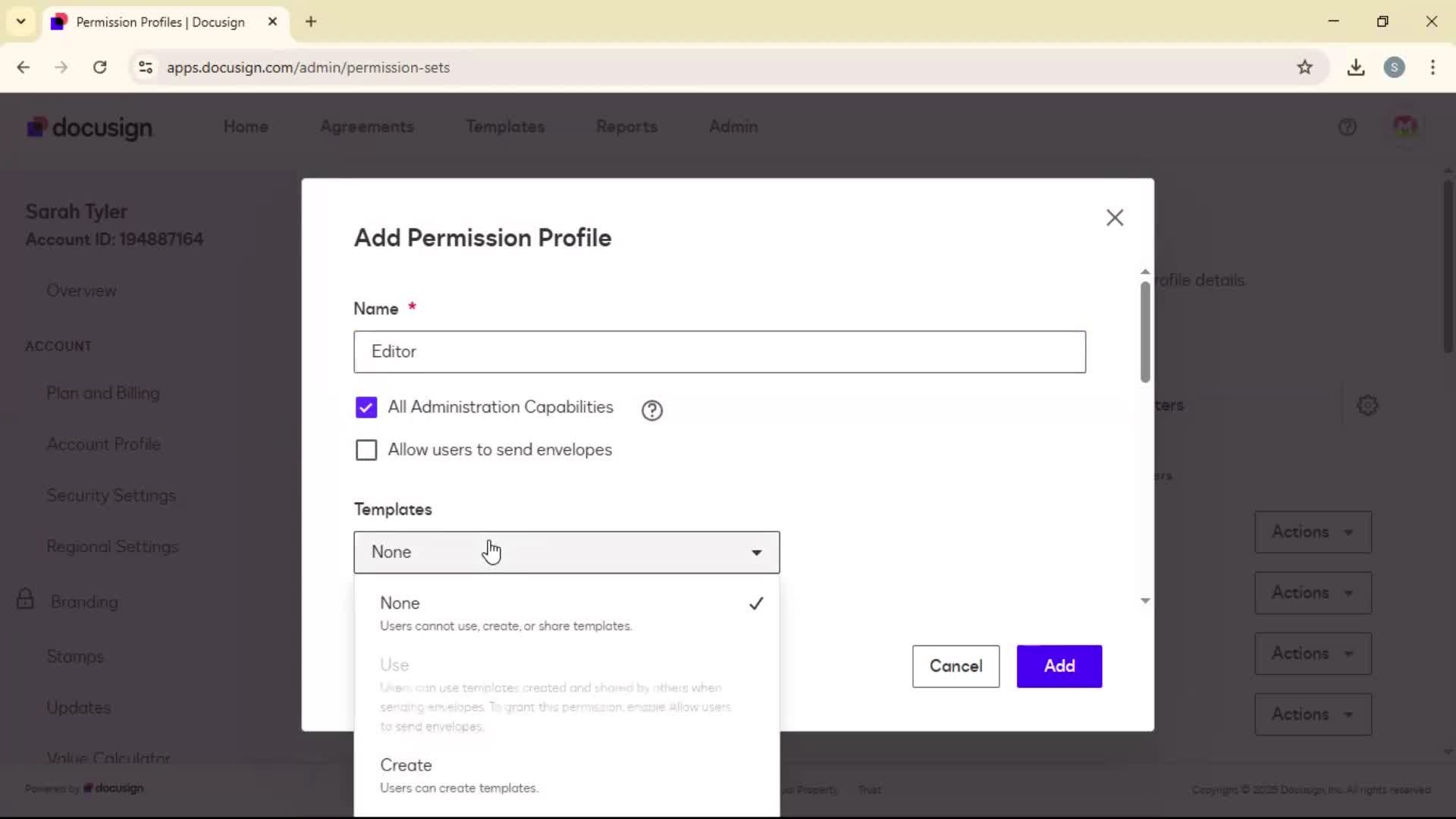Open Updates in sidebar

pyautogui.click(x=78, y=707)
